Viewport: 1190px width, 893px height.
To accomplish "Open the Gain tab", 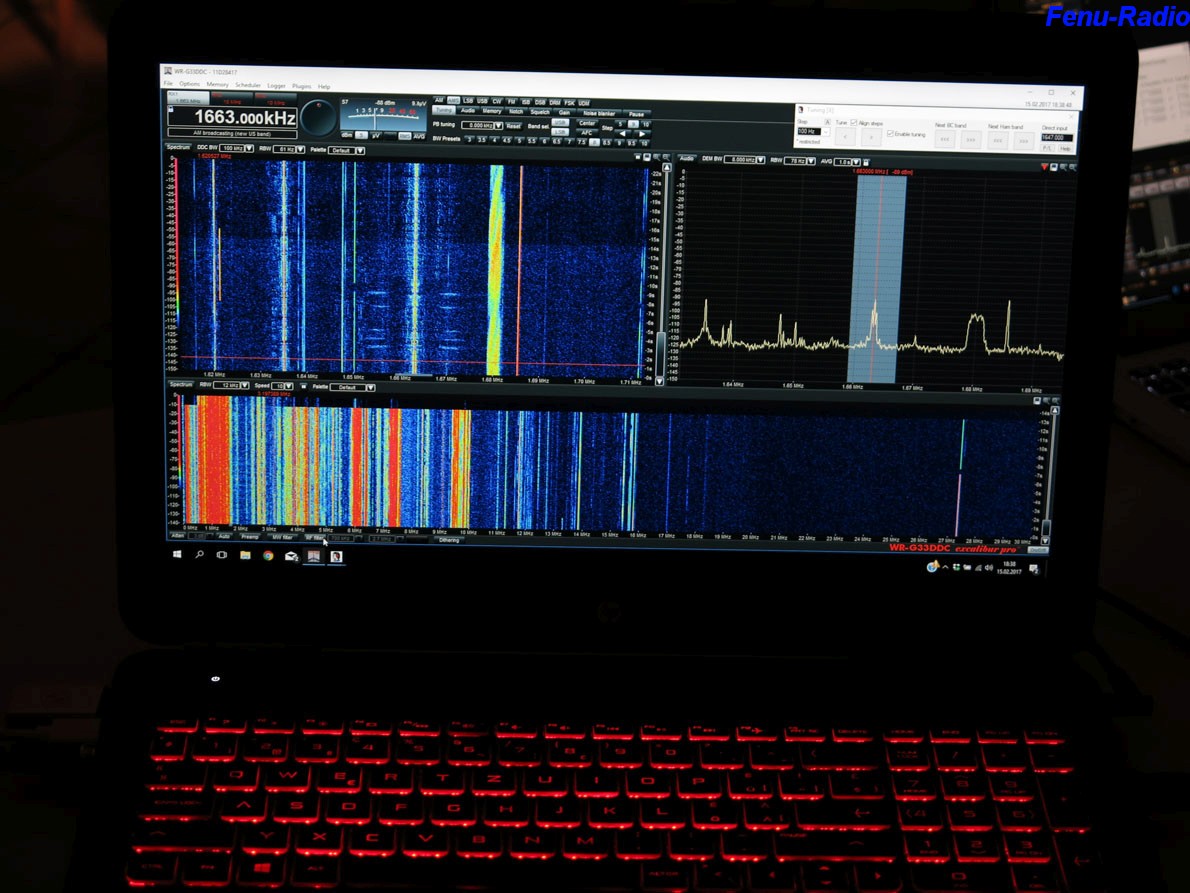I will coord(565,113).
